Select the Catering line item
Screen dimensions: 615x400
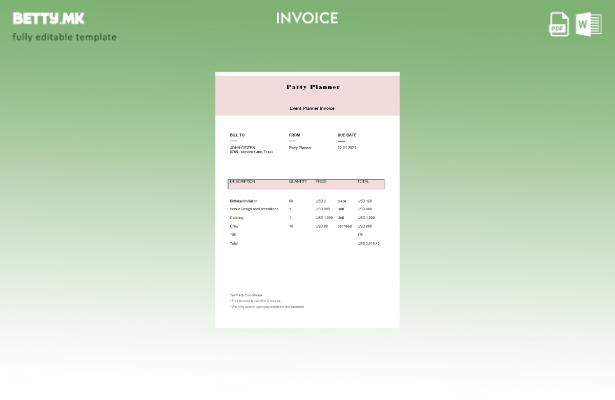point(237,217)
